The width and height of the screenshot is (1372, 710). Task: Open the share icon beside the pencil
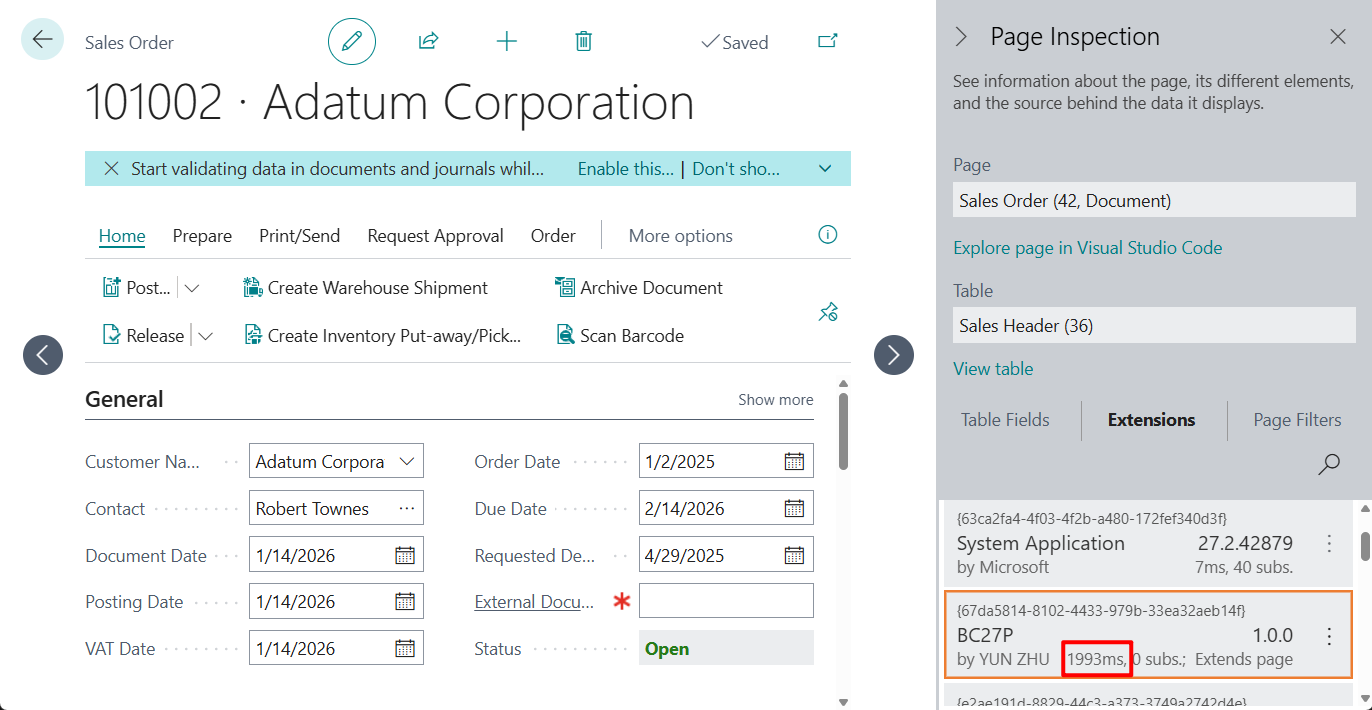pos(428,41)
